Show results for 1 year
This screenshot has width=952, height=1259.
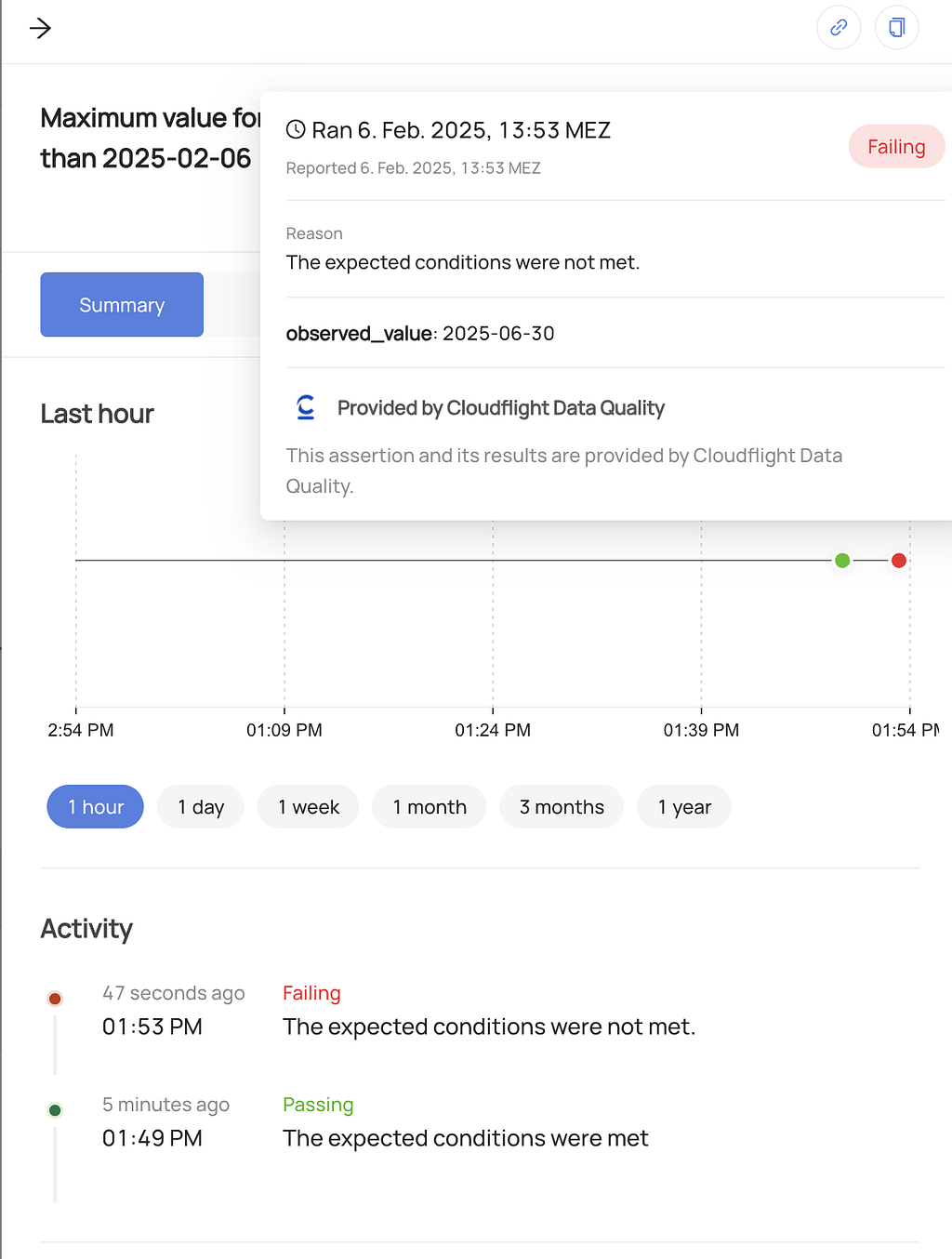click(x=684, y=806)
